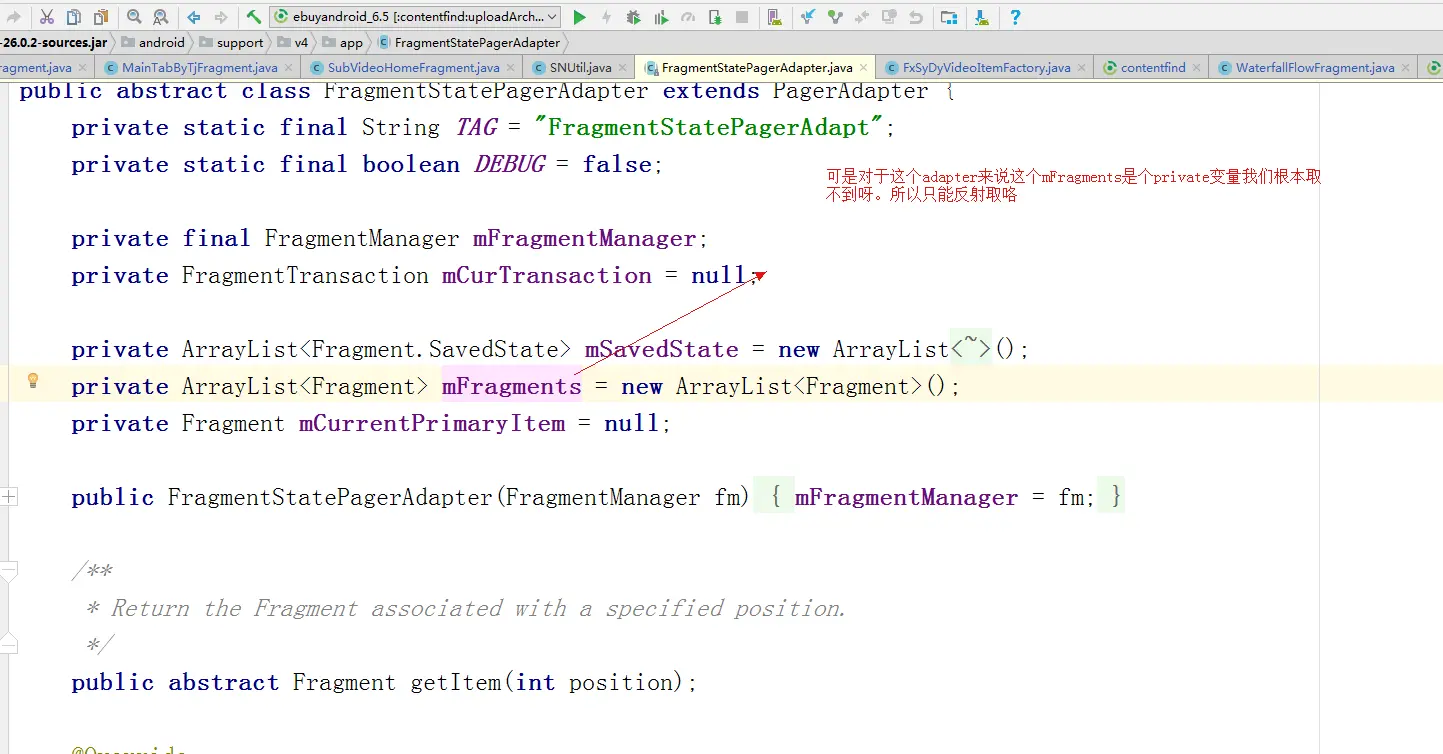The image size is (1443, 754).
Task: Switch to MainTabByTjFragment.java tab
Action: (199, 68)
